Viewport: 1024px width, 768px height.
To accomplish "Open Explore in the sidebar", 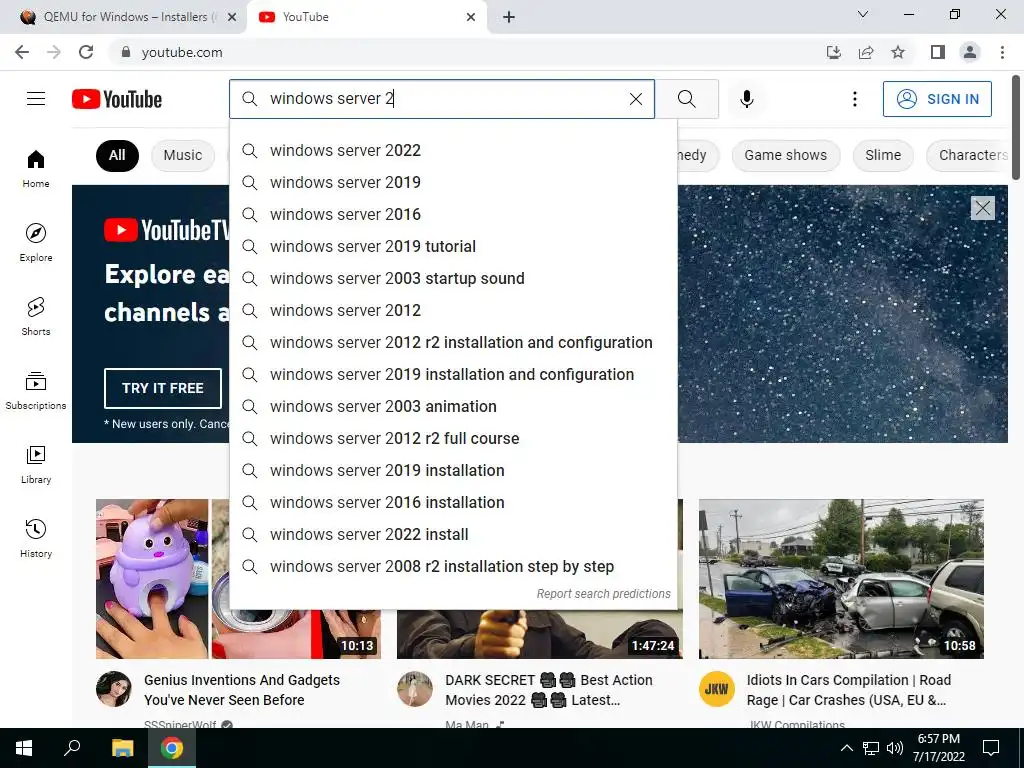I will click(36, 242).
